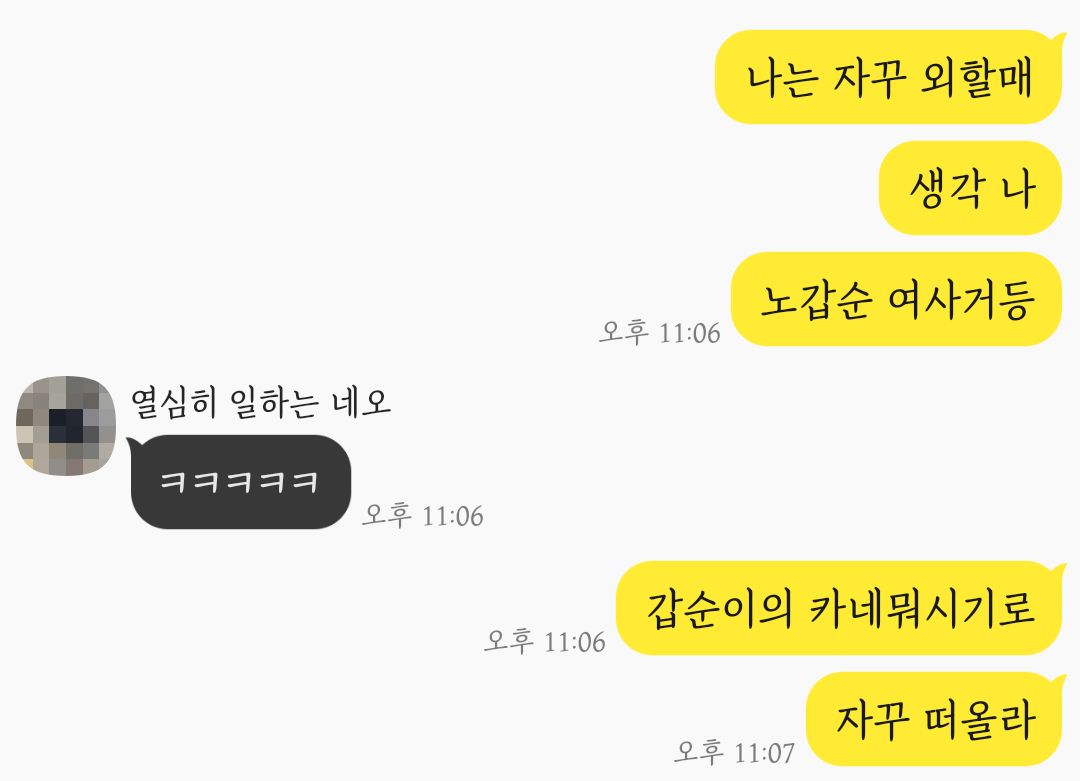Viewport: 1080px width, 781px height.
Task: Click the 오후 11:06 timestamp beside 노갑순 여사거등
Action: click(x=660, y=332)
